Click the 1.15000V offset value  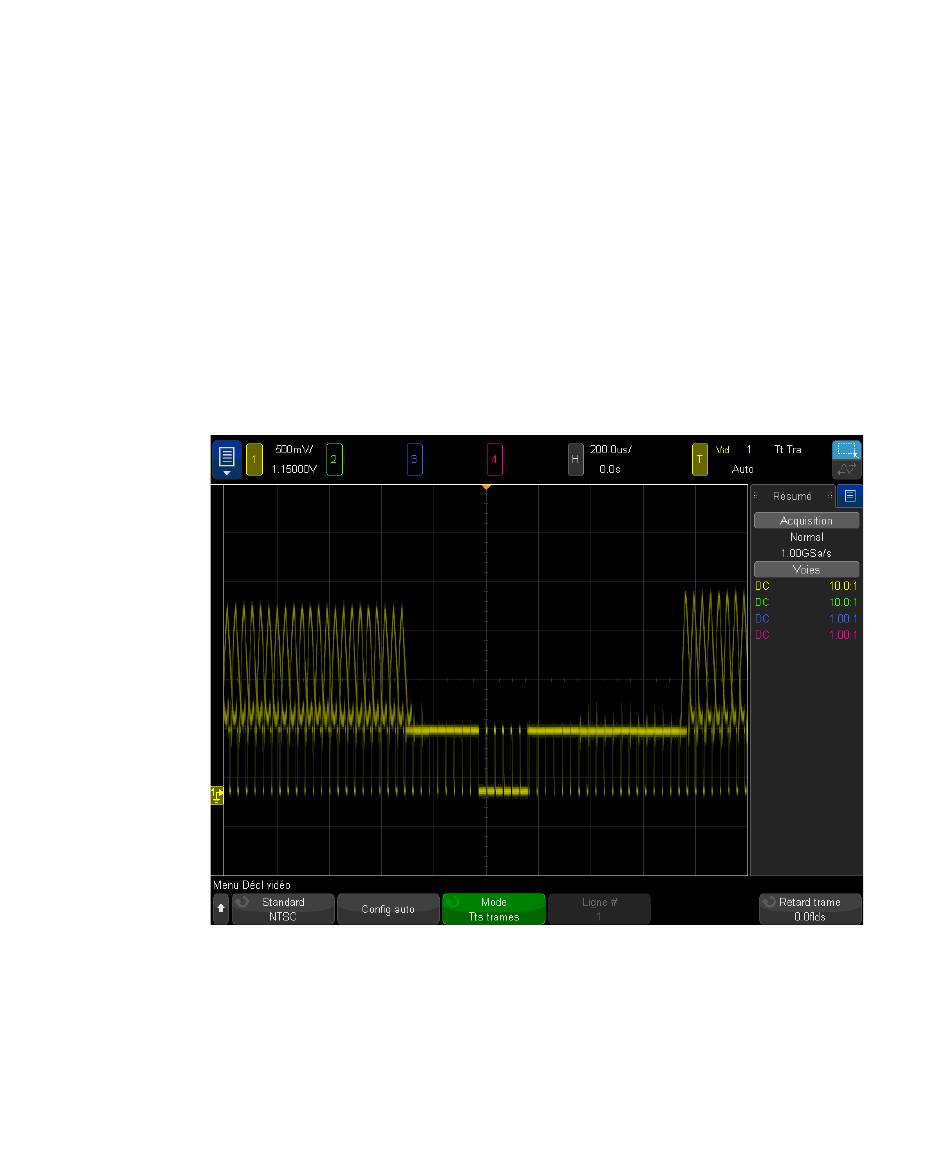(294, 469)
